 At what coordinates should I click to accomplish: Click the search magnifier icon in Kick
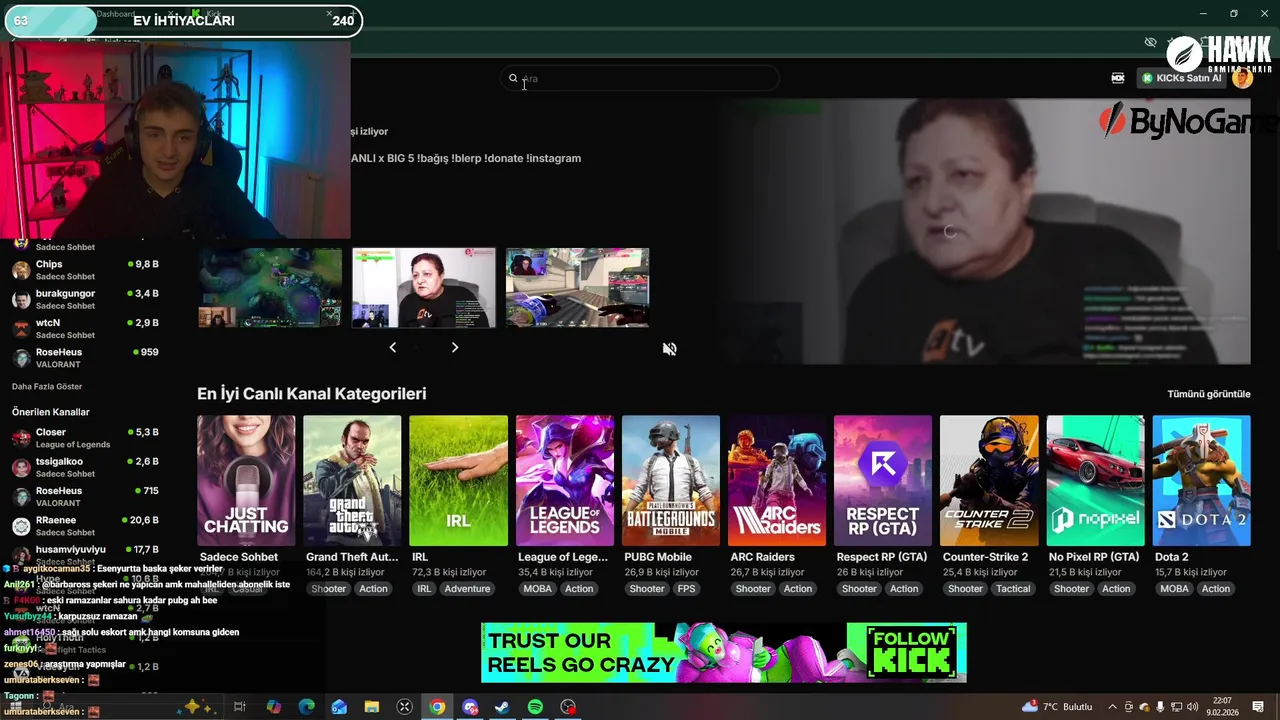(513, 78)
